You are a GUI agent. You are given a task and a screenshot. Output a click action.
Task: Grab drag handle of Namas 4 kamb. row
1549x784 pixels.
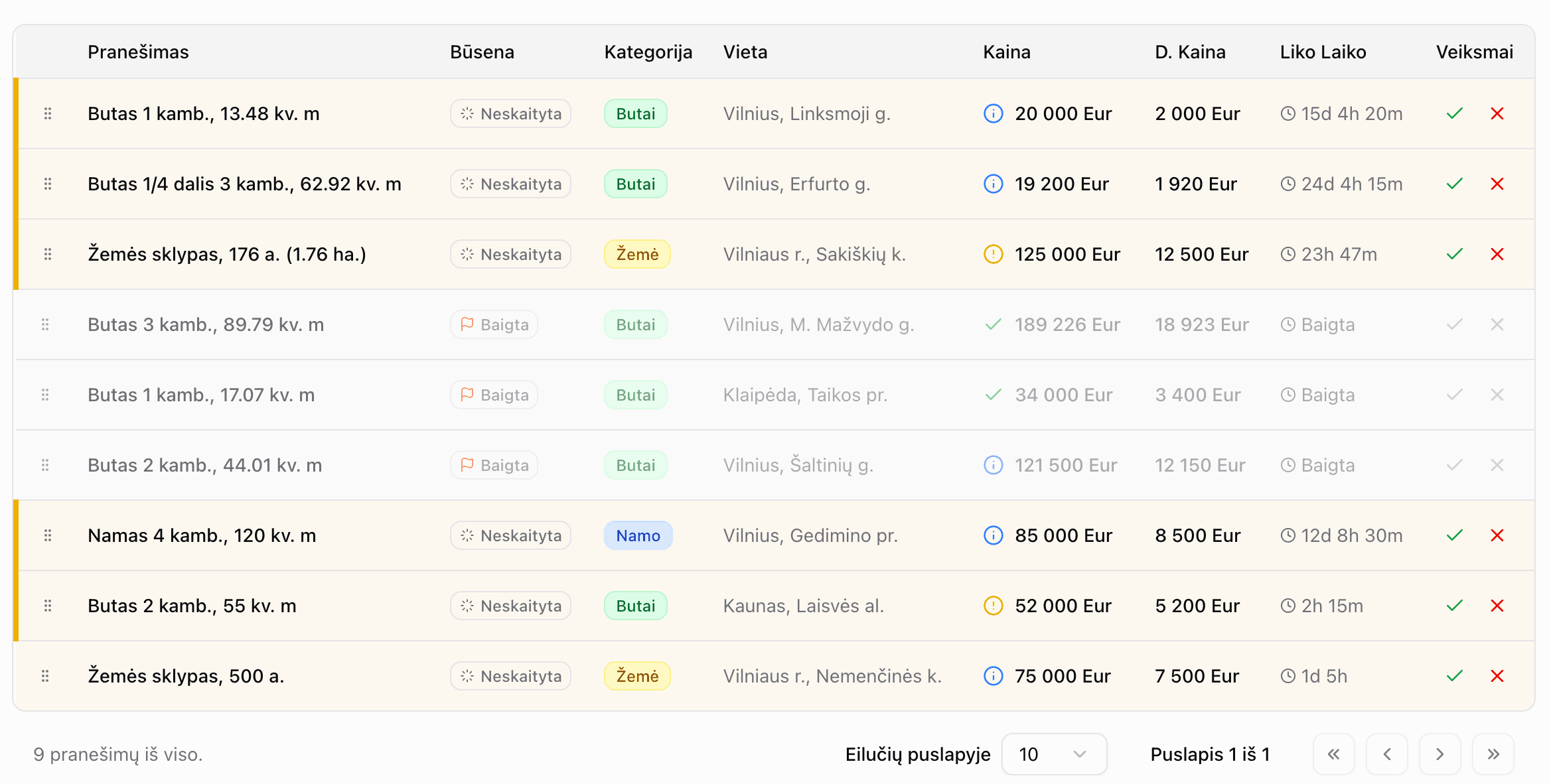click(48, 535)
